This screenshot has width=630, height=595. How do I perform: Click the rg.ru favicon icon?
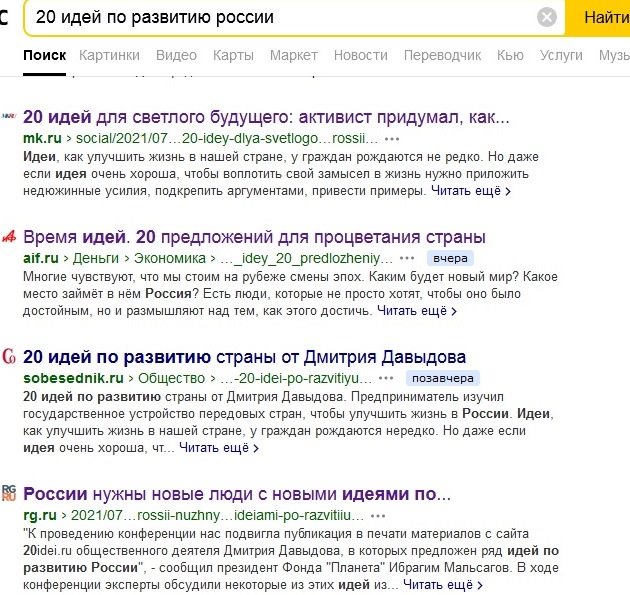point(9,493)
